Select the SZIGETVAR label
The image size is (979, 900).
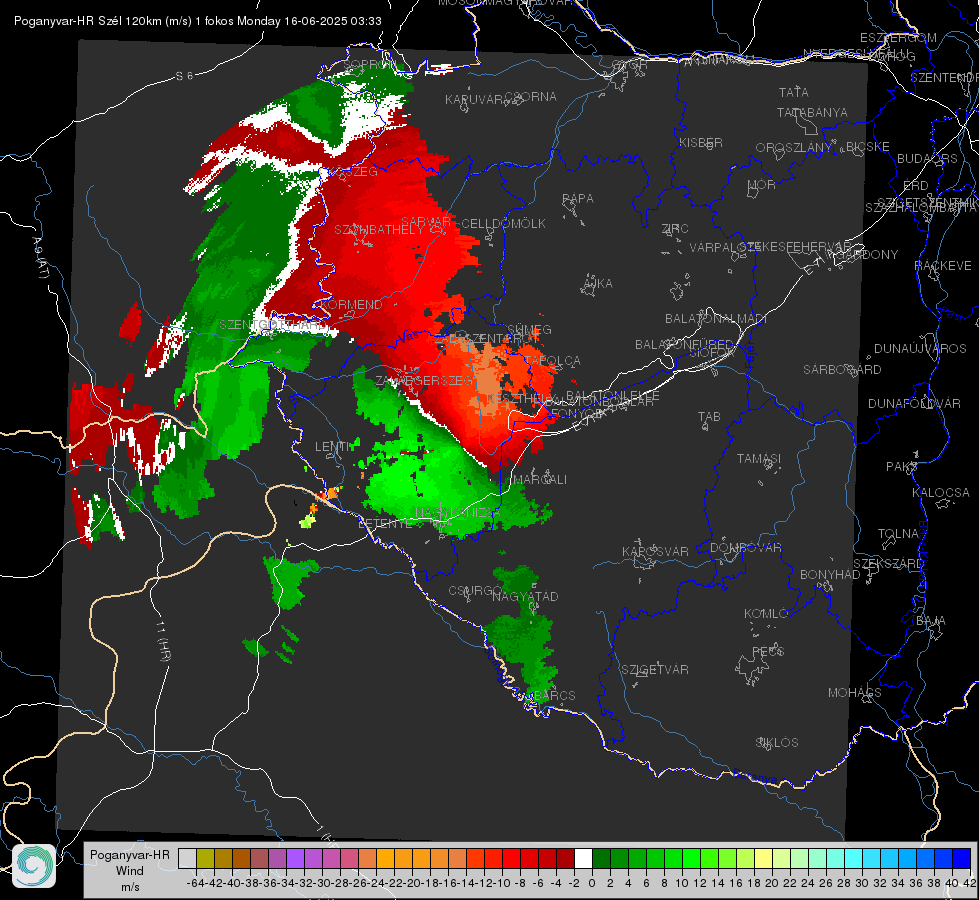[654, 670]
